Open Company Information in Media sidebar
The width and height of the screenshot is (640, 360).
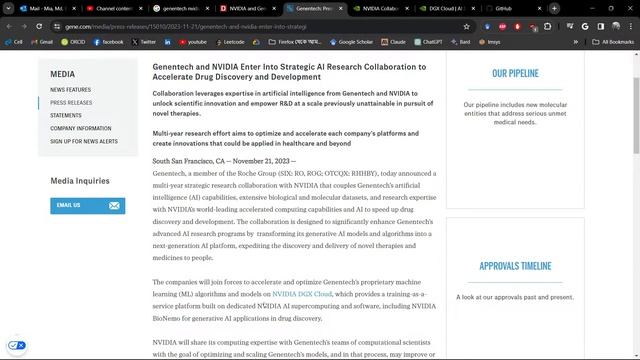pyautogui.click(x=81, y=128)
